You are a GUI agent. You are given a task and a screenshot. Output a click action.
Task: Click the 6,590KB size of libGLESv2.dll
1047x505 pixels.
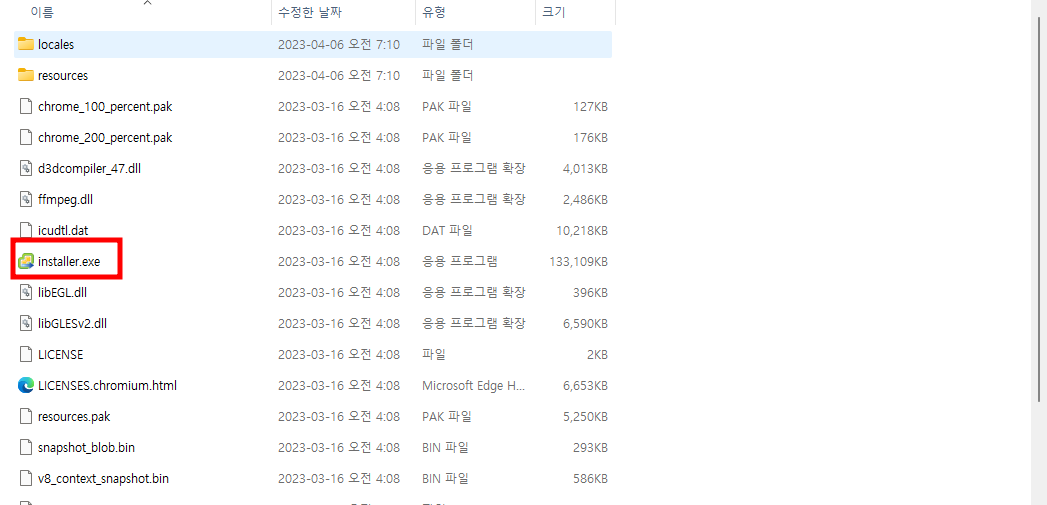click(x=585, y=323)
